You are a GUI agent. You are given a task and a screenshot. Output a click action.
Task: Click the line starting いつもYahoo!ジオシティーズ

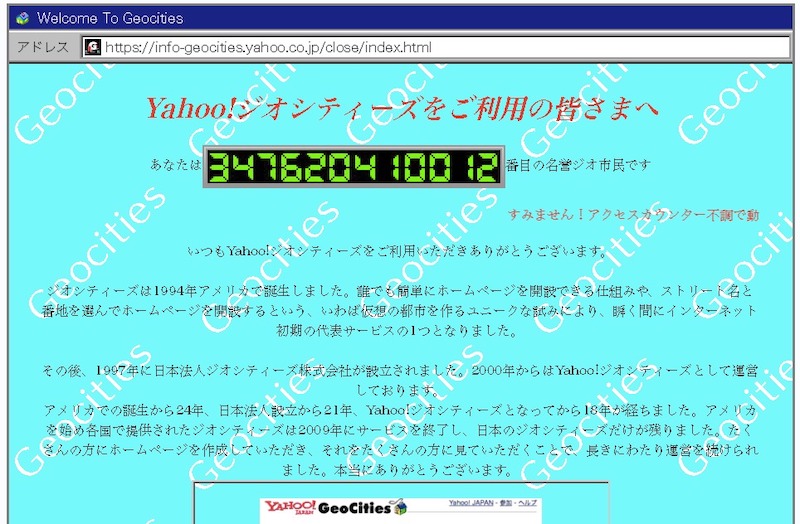[397, 251]
